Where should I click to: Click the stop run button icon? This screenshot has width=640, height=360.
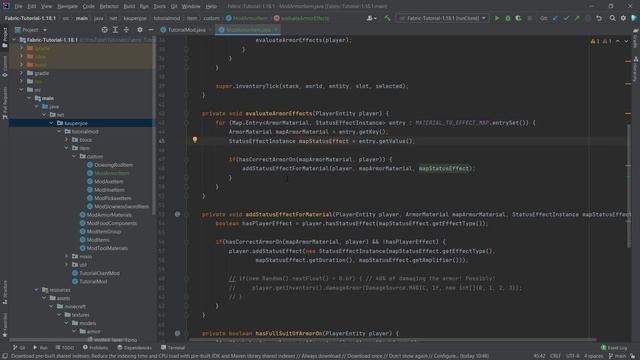pos(529,18)
